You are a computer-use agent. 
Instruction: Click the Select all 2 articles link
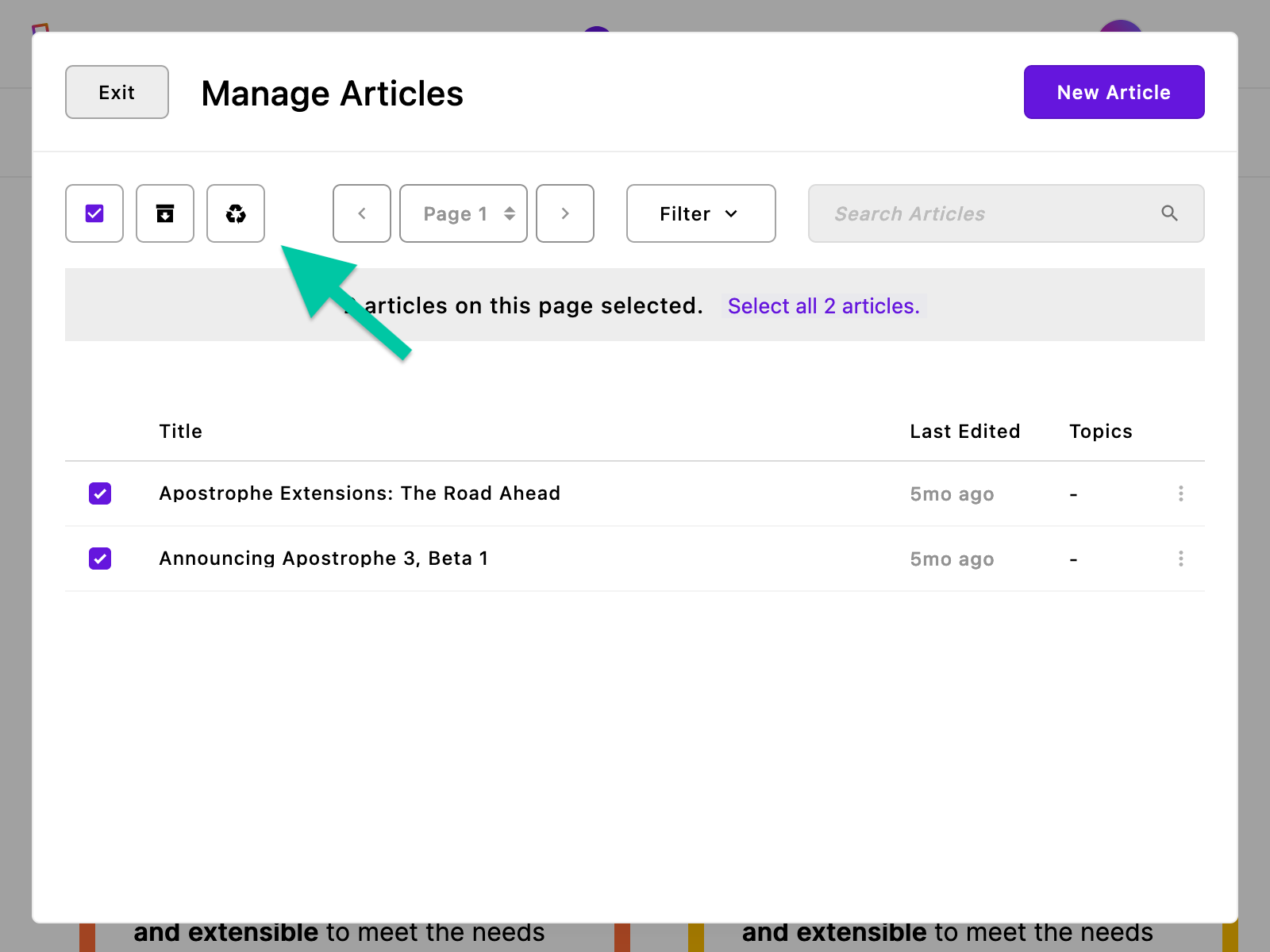tap(823, 305)
